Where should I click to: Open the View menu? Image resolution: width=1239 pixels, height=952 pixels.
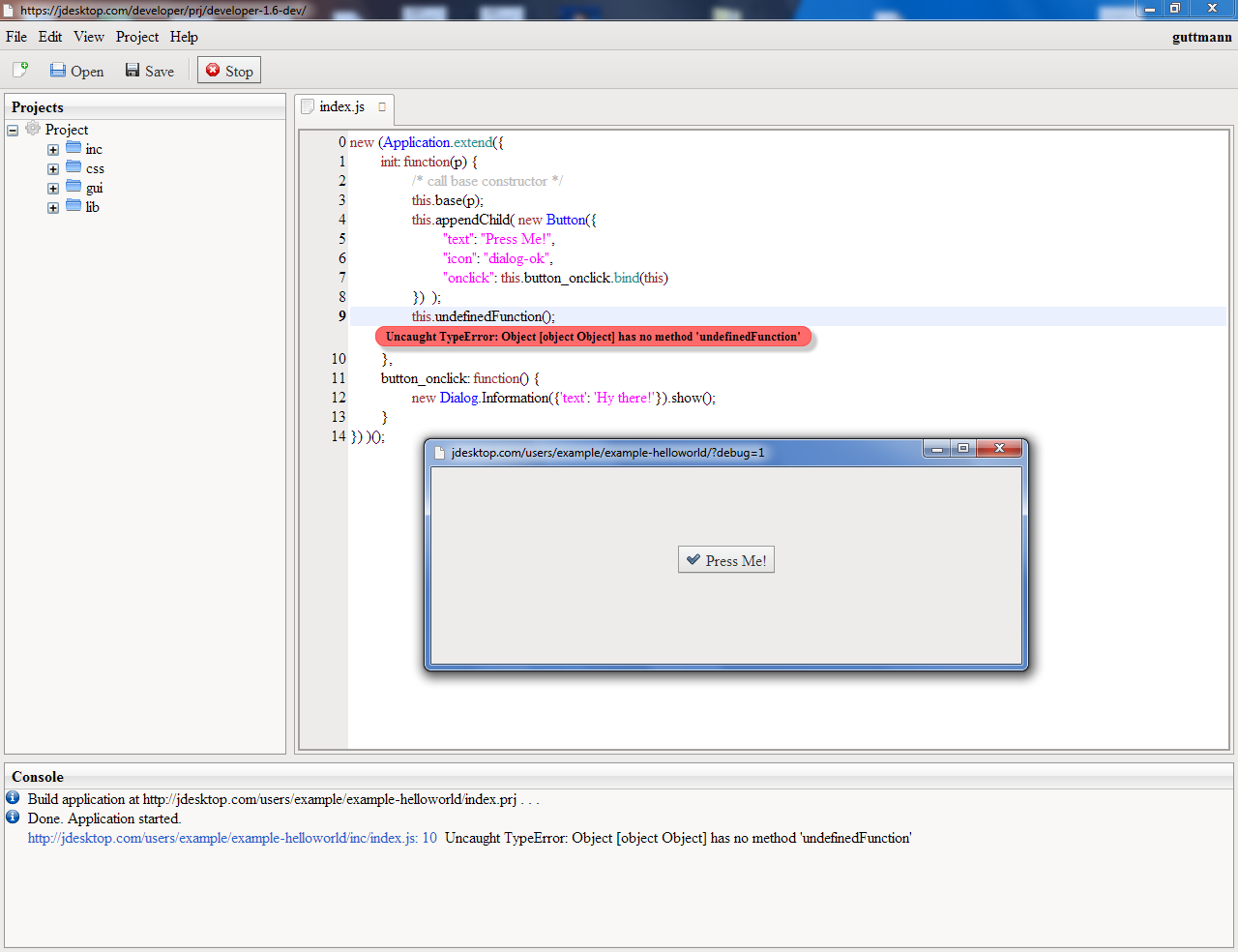point(89,37)
